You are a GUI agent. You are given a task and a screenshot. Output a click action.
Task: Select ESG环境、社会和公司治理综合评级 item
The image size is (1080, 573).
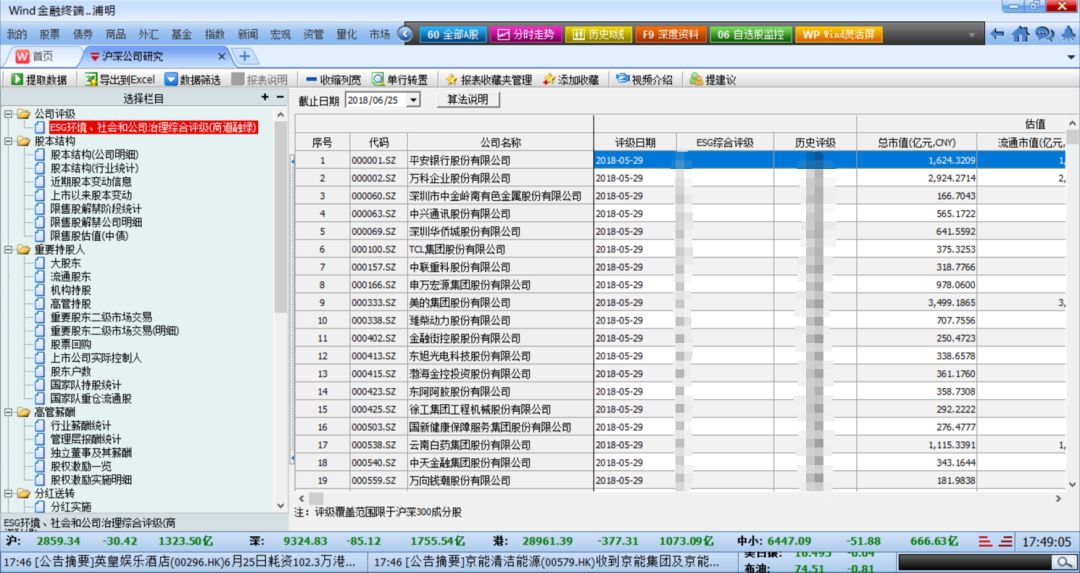point(154,127)
